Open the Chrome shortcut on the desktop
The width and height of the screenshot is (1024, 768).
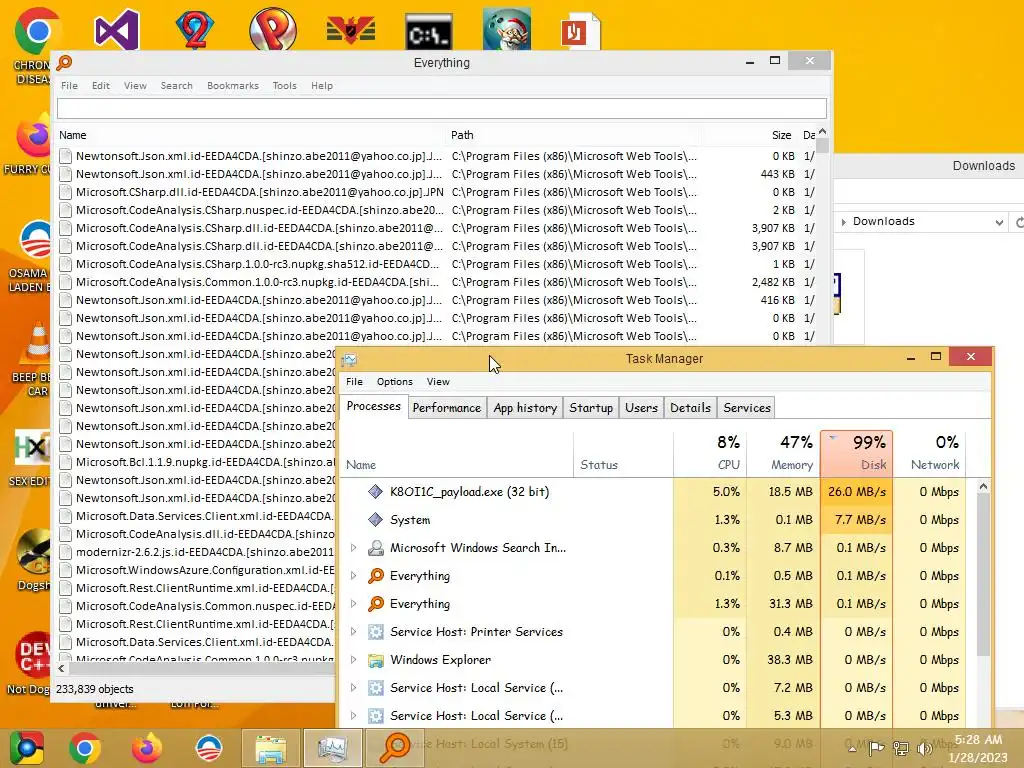37,31
